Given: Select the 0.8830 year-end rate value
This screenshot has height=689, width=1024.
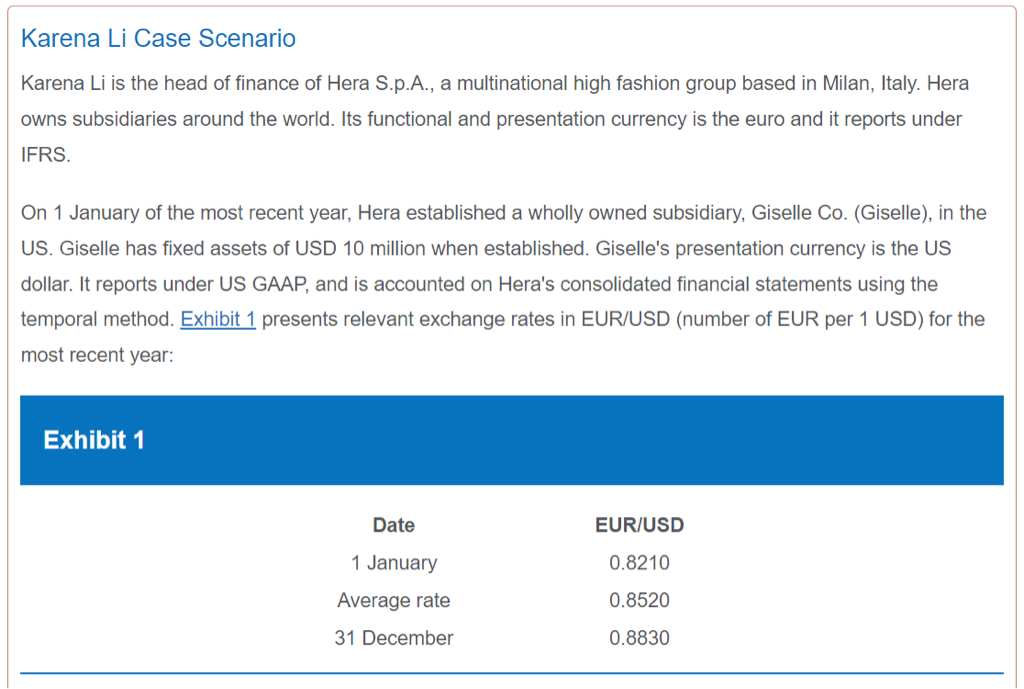Looking at the screenshot, I should click(x=639, y=638).
